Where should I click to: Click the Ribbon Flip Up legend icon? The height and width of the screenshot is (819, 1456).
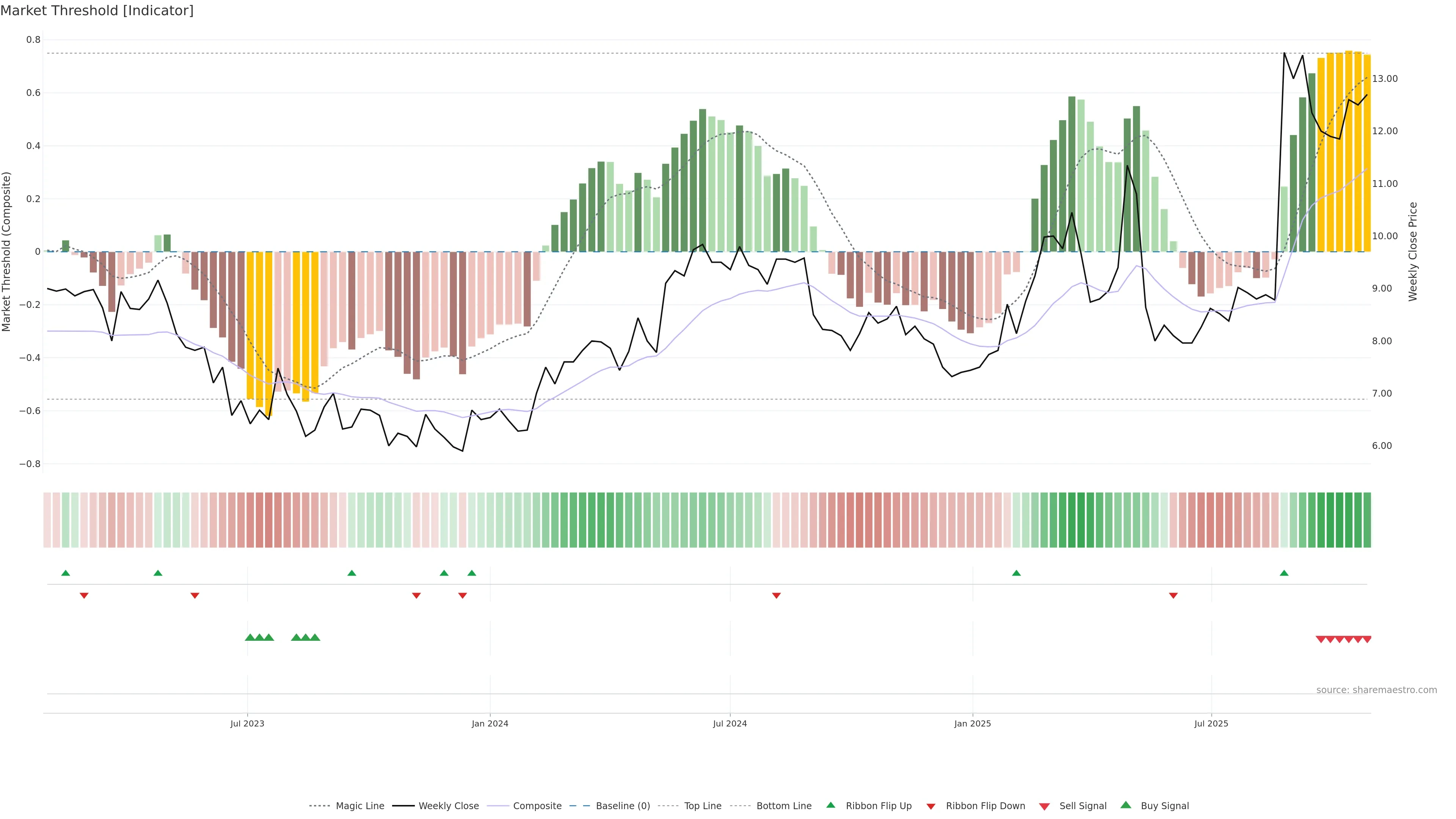click(830, 805)
